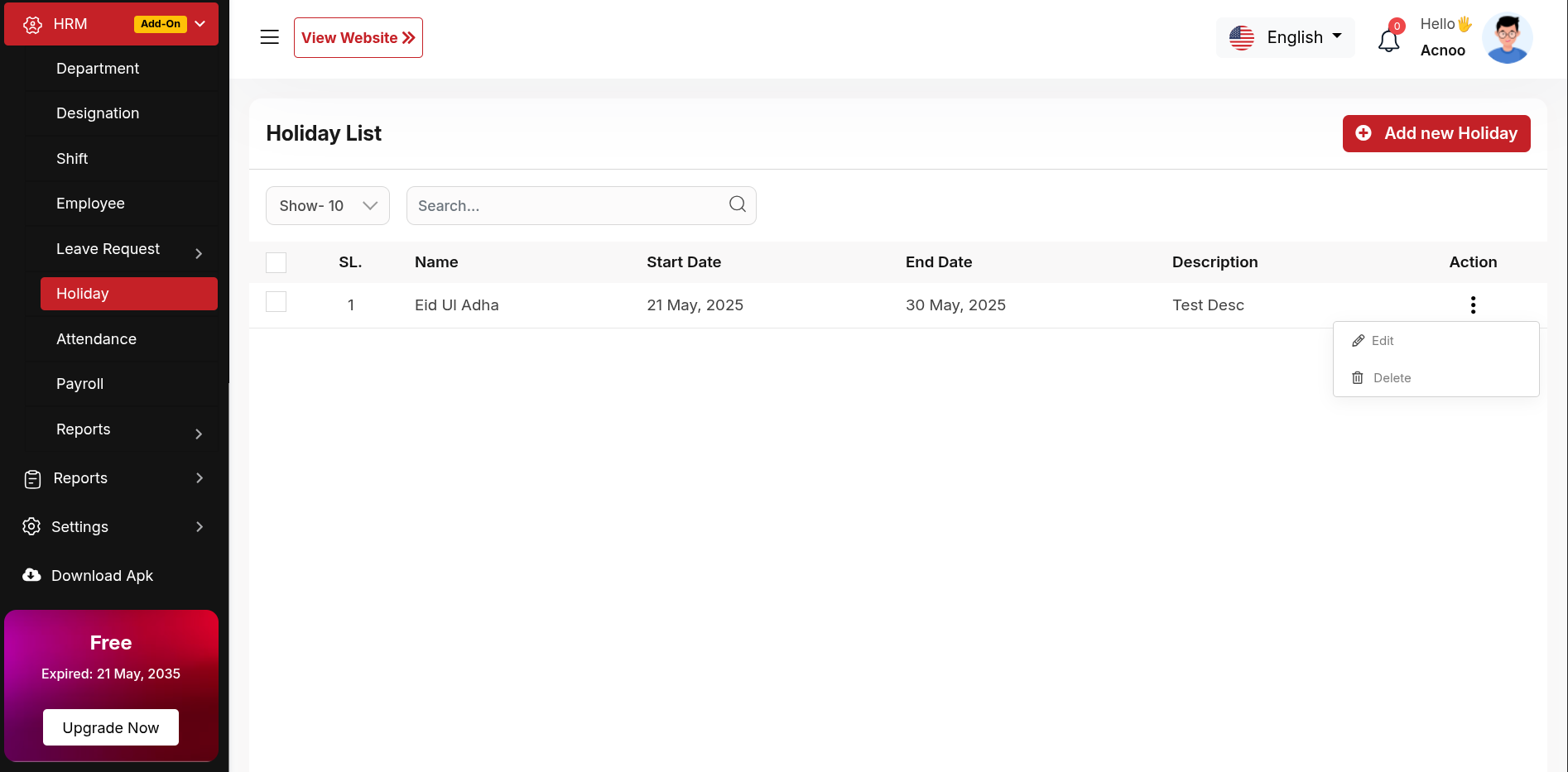
Task: Click the hamburger menu icon
Action: 269,37
